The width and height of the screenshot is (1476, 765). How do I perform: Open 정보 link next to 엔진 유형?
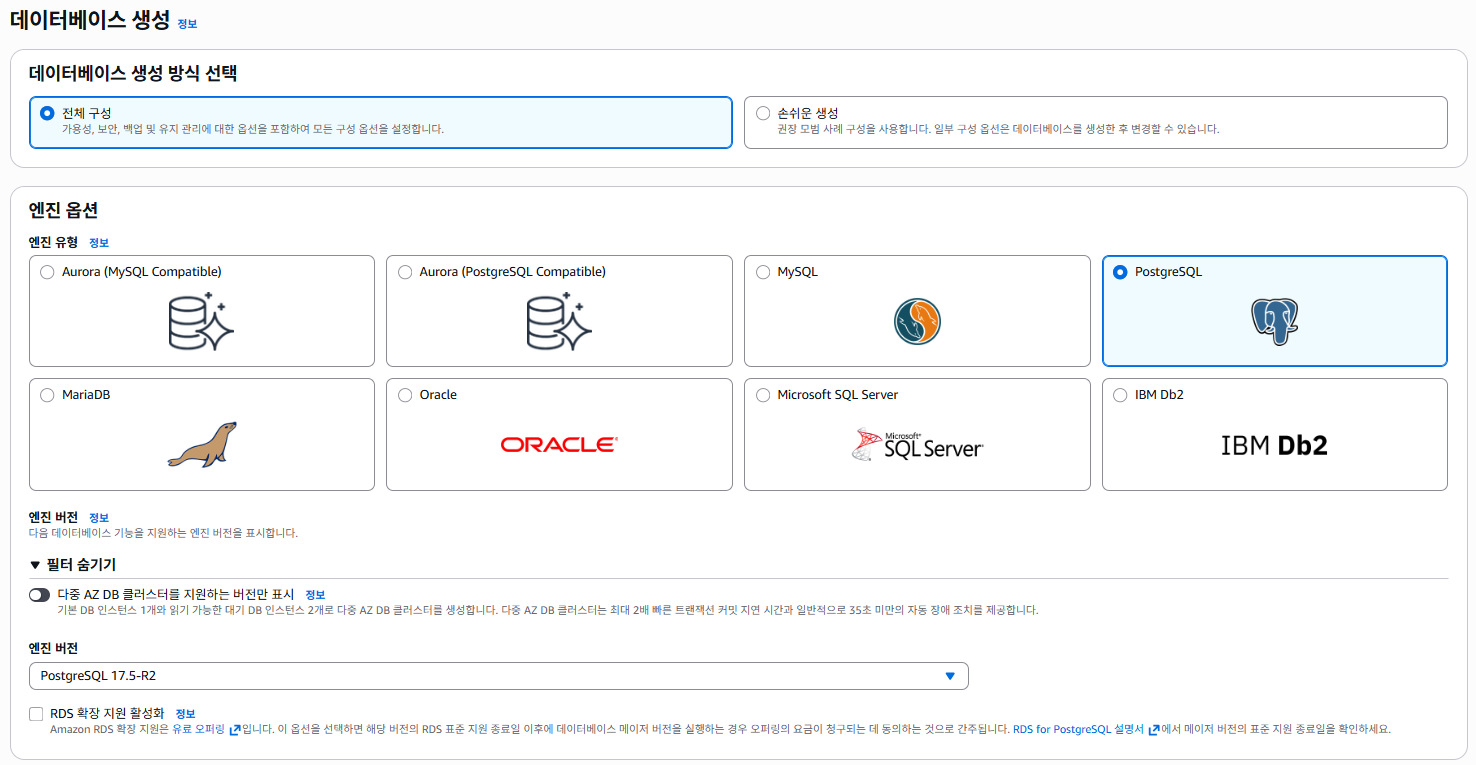click(x=99, y=243)
